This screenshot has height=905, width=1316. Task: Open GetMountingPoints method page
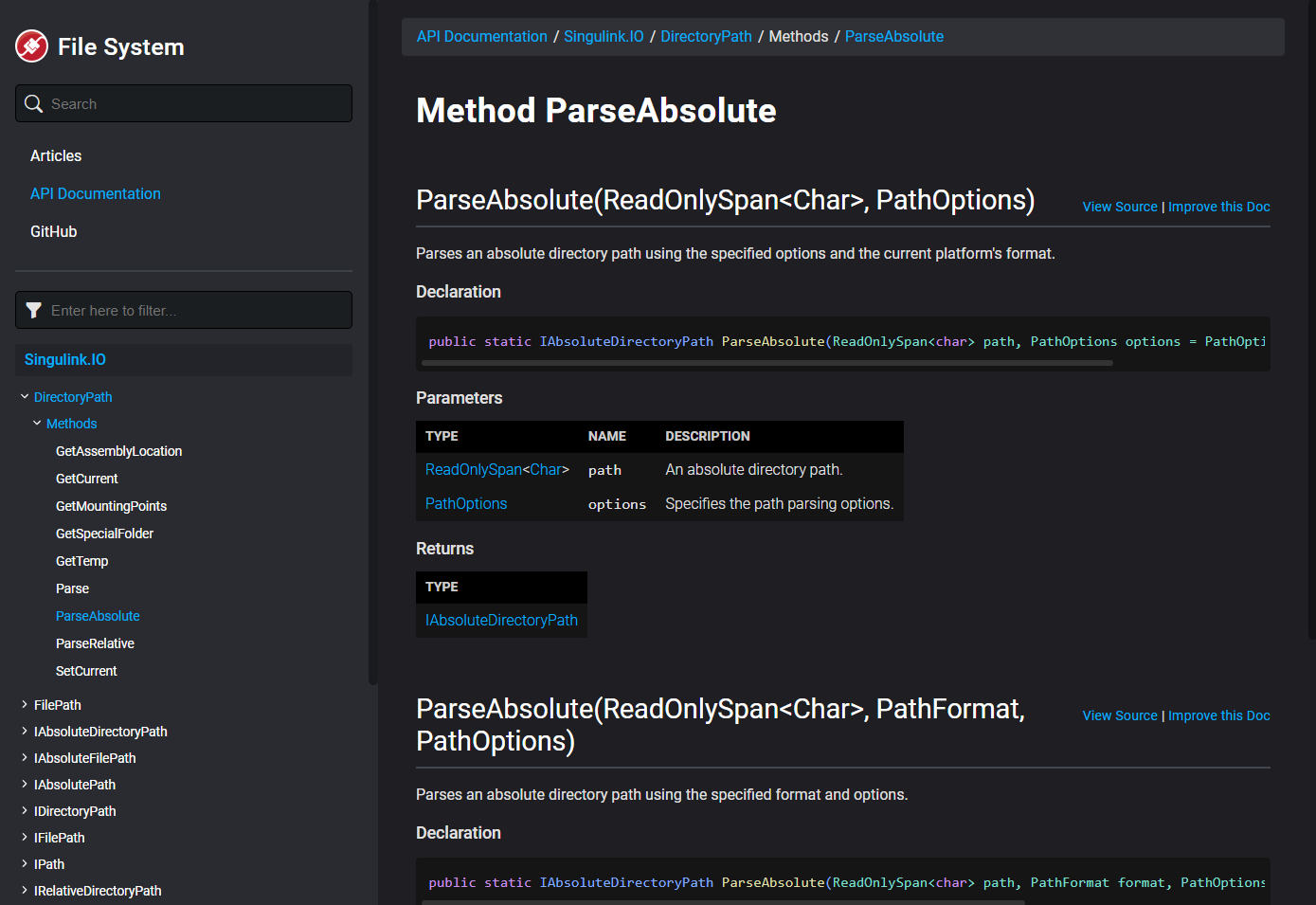(111, 506)
